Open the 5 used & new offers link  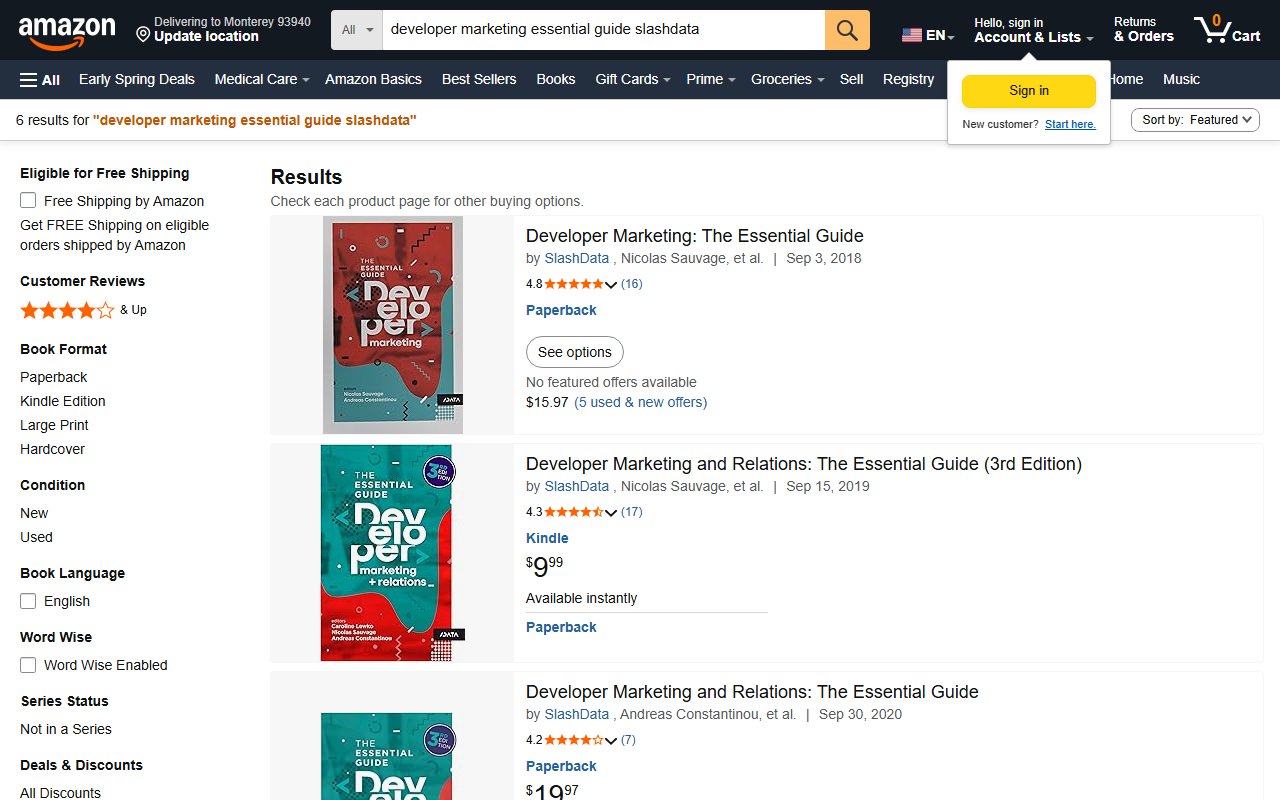click(x=640, y=402)
